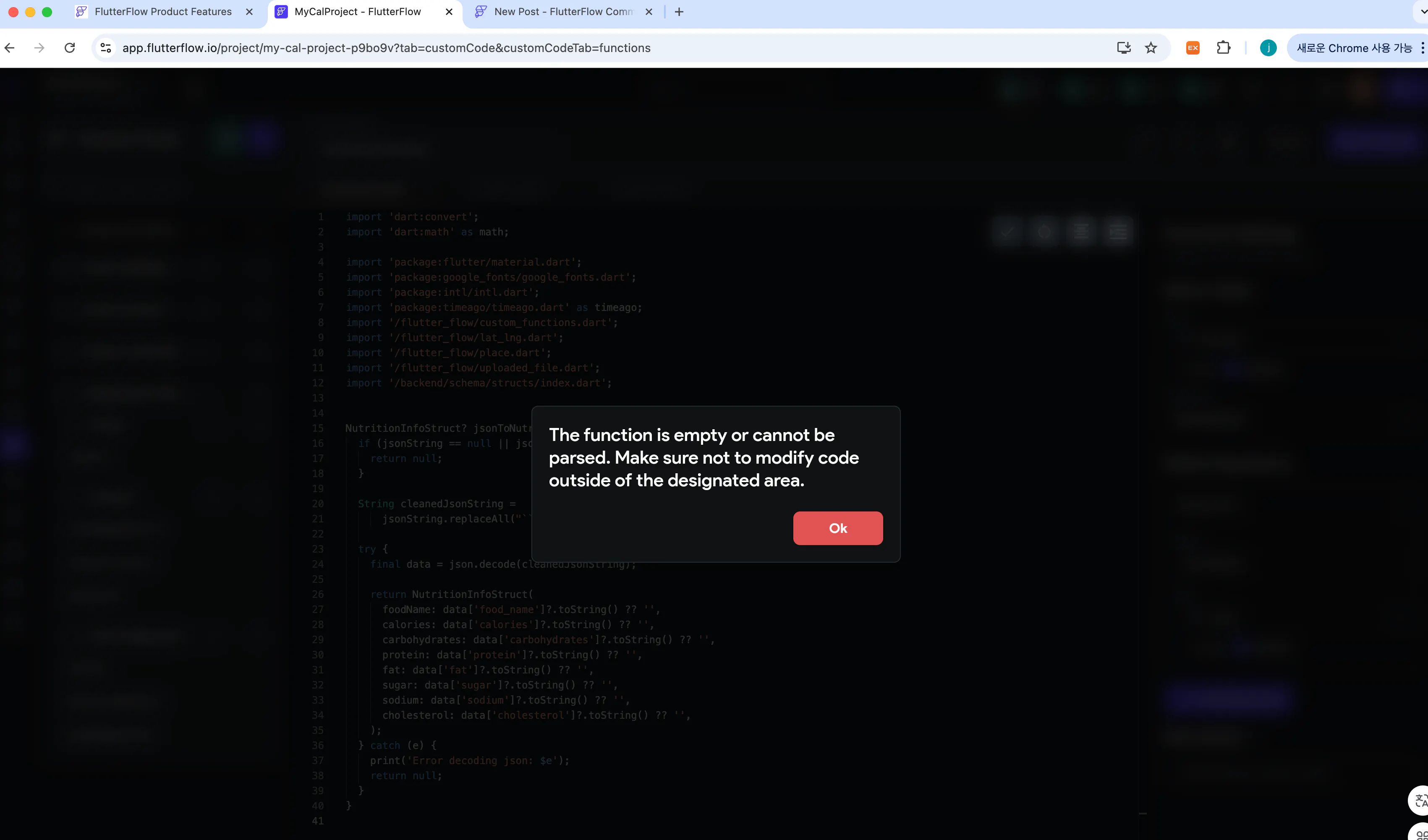The height and width of the screenshot is (840, 1428).
Task: Click the "print('Error decoding json" line
Action: tap(470, 761)
